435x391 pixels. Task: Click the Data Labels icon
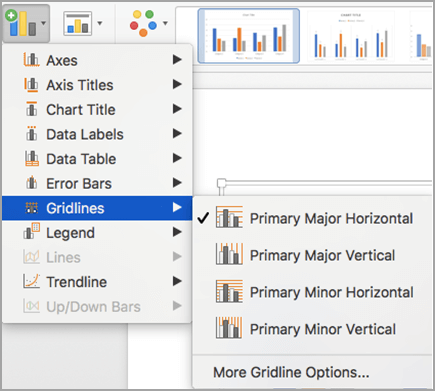click(31, 134)
